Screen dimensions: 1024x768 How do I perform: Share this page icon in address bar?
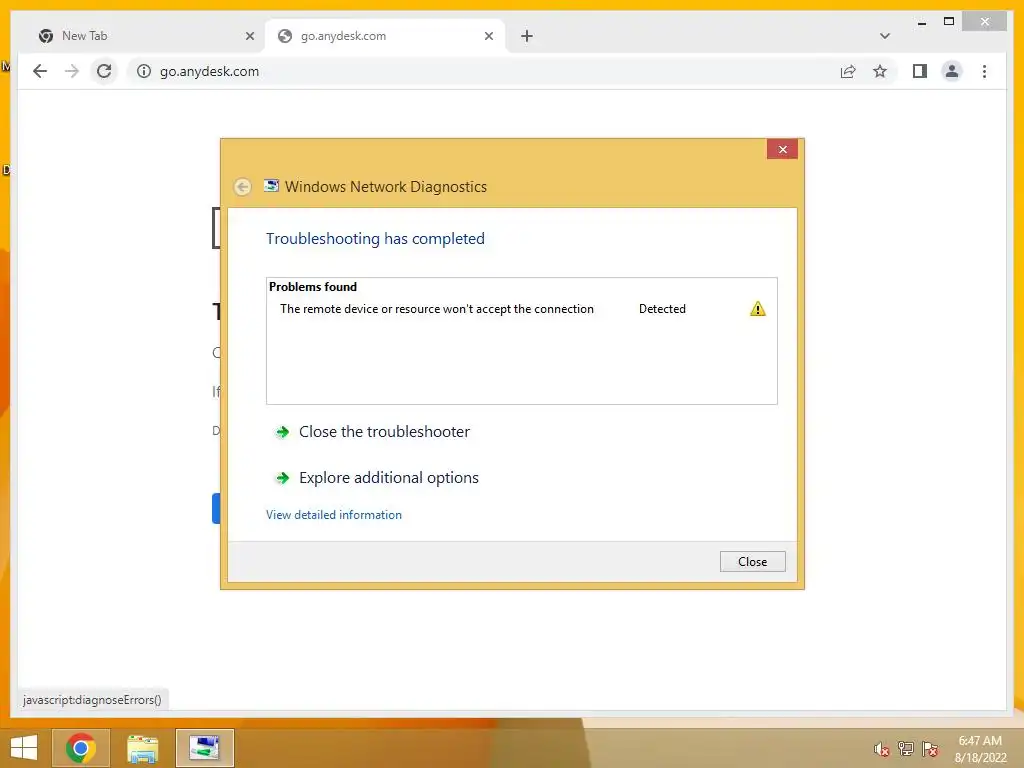coord(848,71)
